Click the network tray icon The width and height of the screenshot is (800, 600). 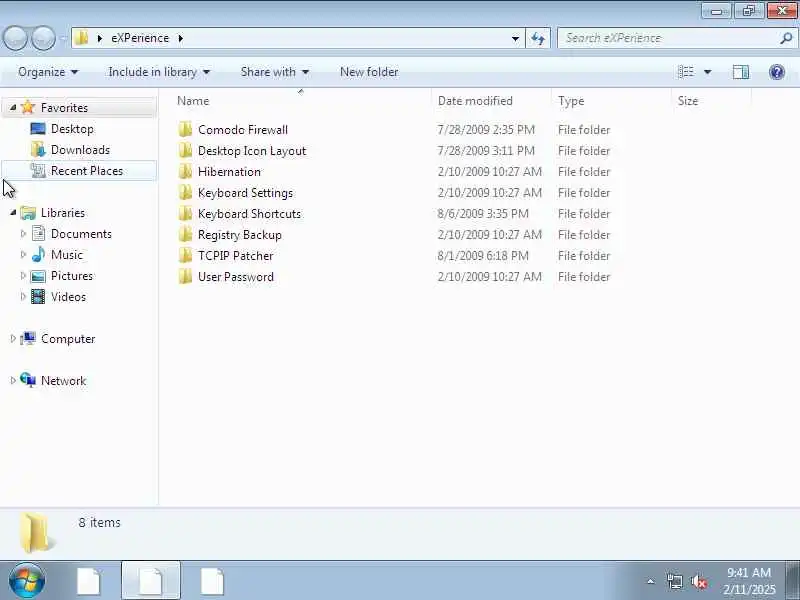click(674, 582)
